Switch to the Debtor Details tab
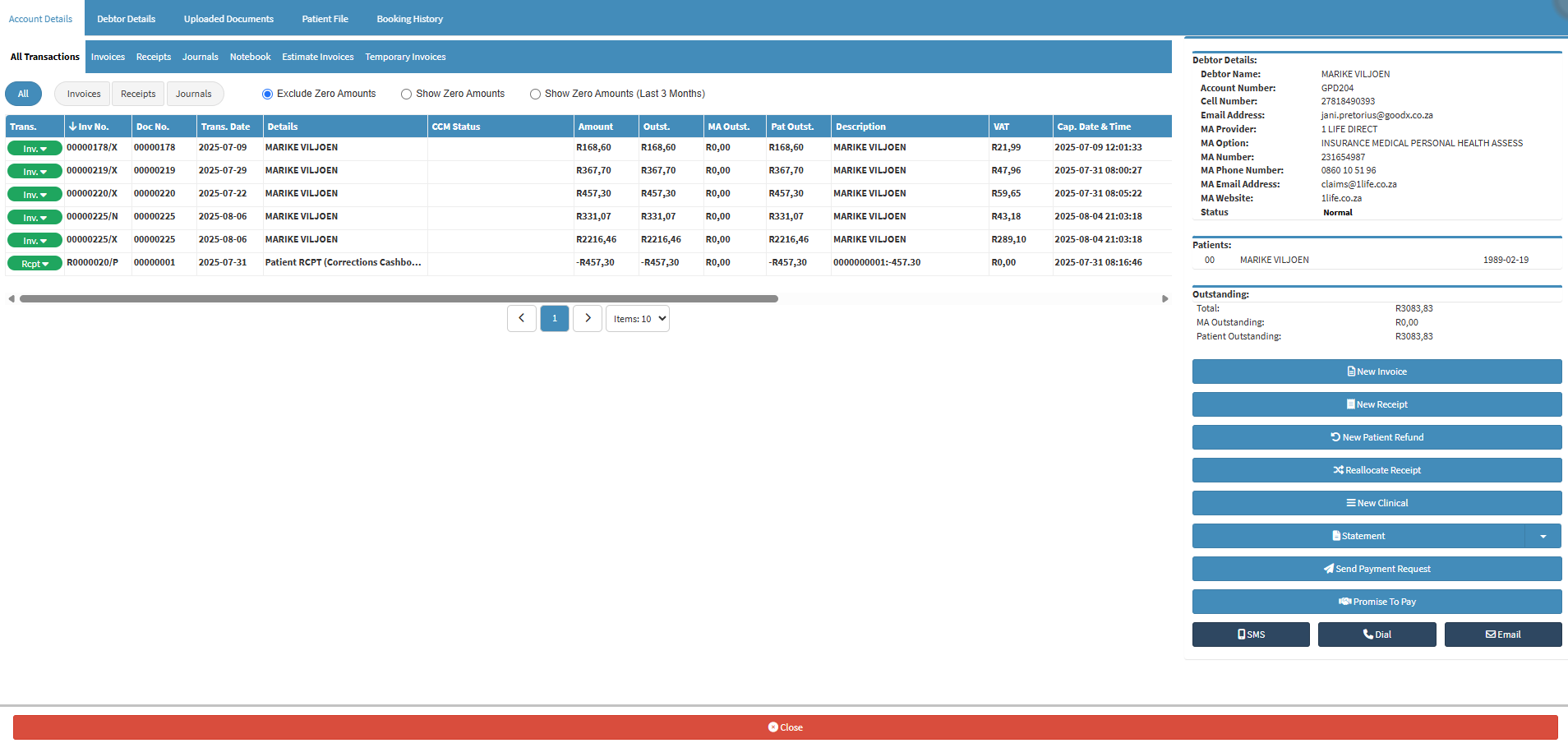 [x=126, y=19]
